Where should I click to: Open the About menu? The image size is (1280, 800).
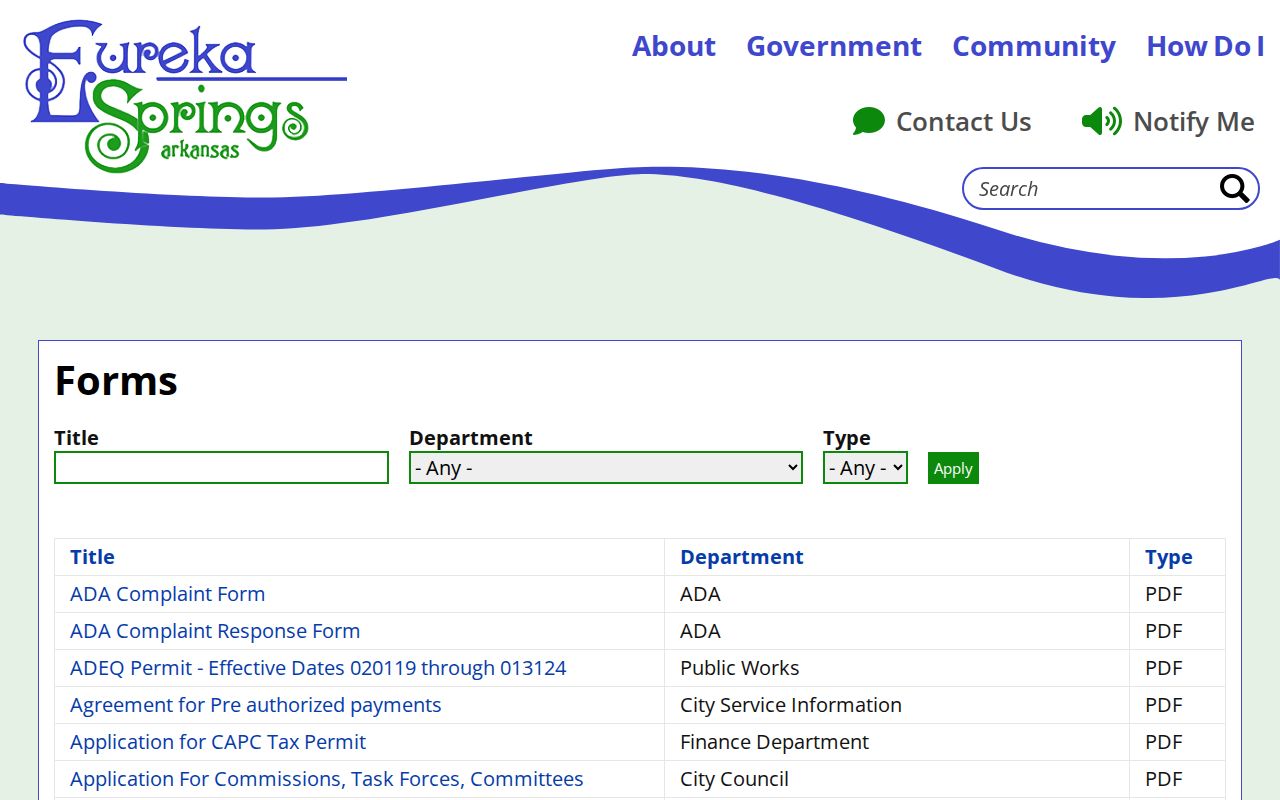coord(674,46)
